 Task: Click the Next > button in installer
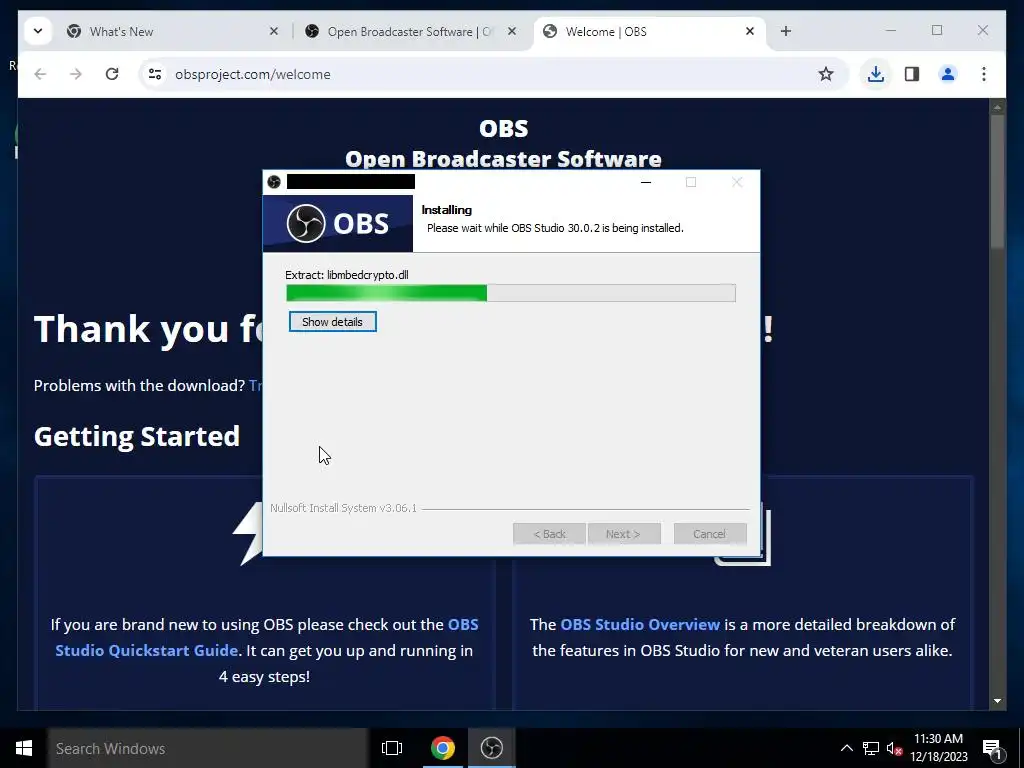(624, 534)
